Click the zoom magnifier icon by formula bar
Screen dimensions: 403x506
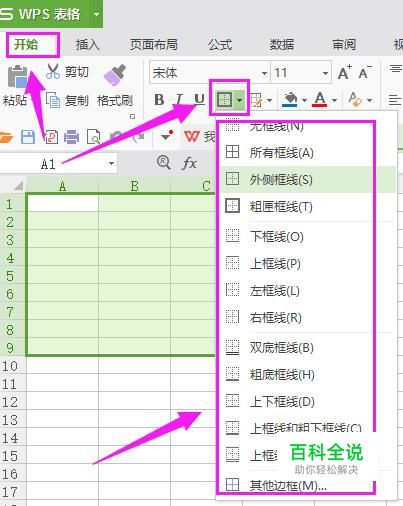pyautogui.click(x=164, y=163)
